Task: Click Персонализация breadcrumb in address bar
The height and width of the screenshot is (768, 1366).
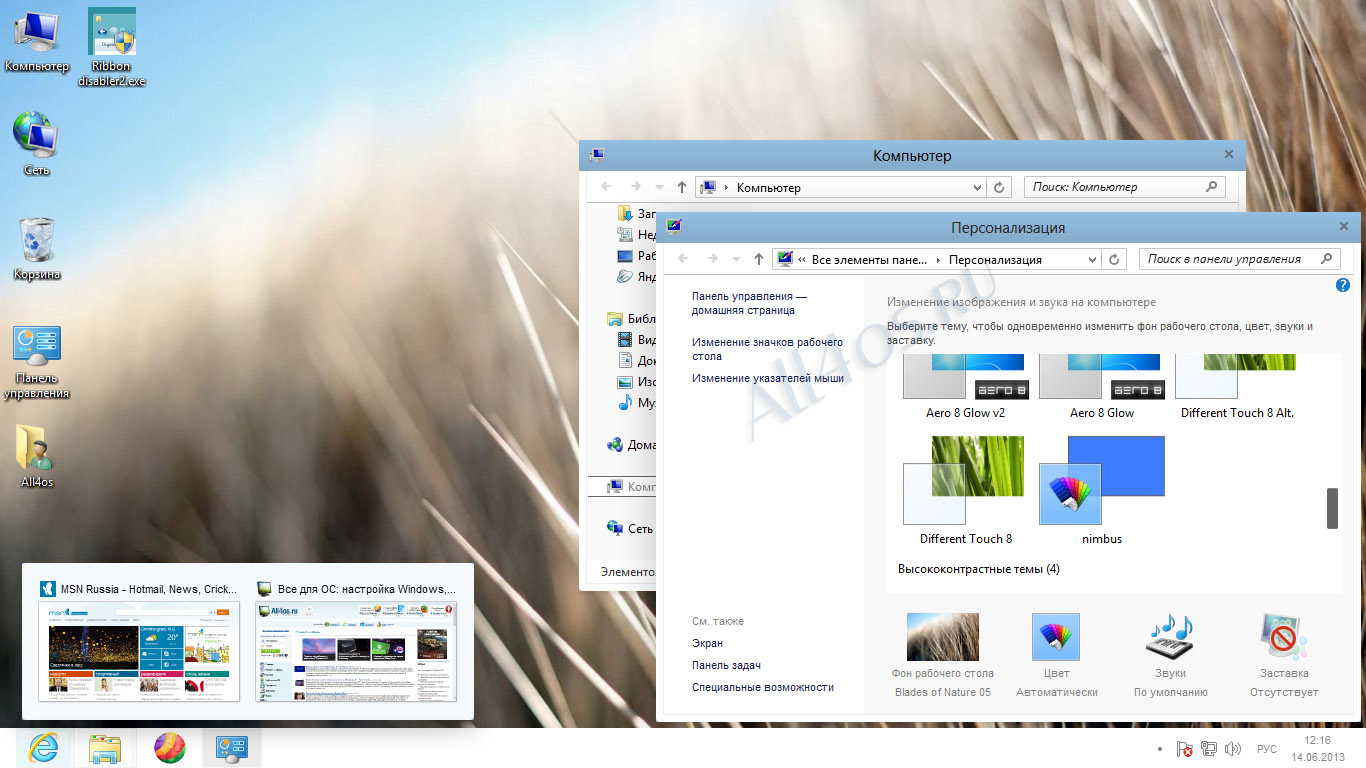Action: (x=995, y=260)
